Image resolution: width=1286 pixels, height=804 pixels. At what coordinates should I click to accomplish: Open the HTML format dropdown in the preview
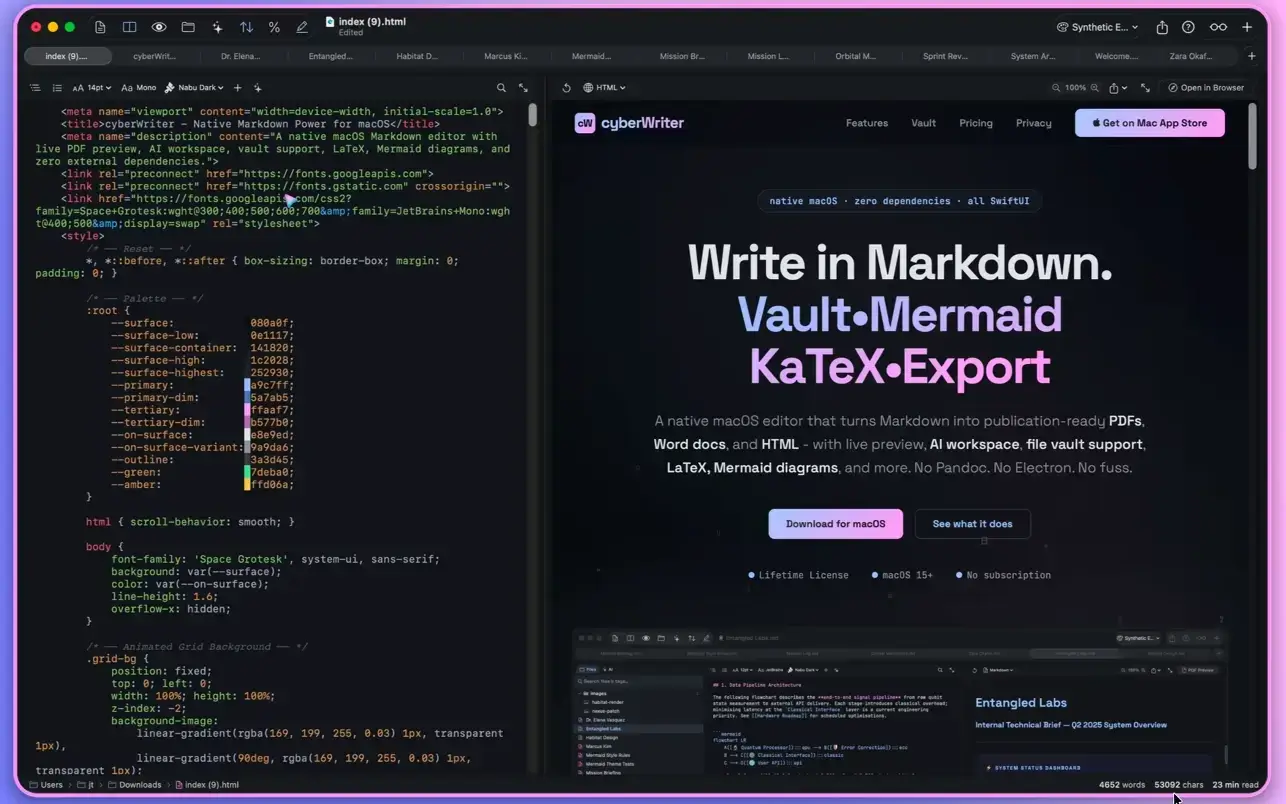pos(606,88)
